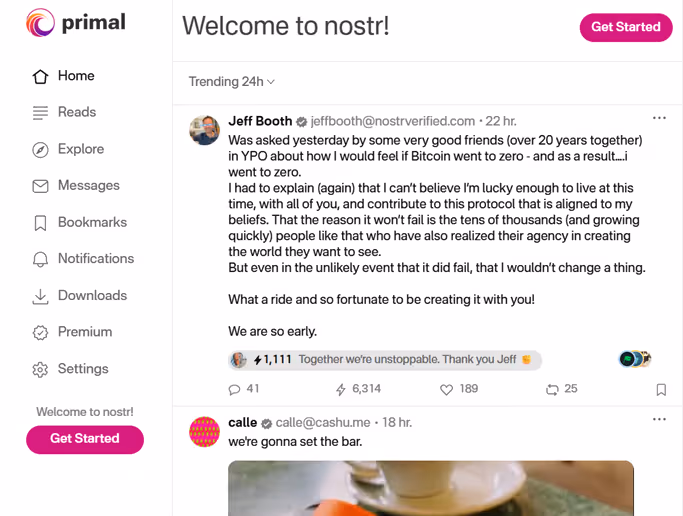This screenshot has width=683, height=516.
Task: Open the Bookmarks page
Action: click(80, 223)
